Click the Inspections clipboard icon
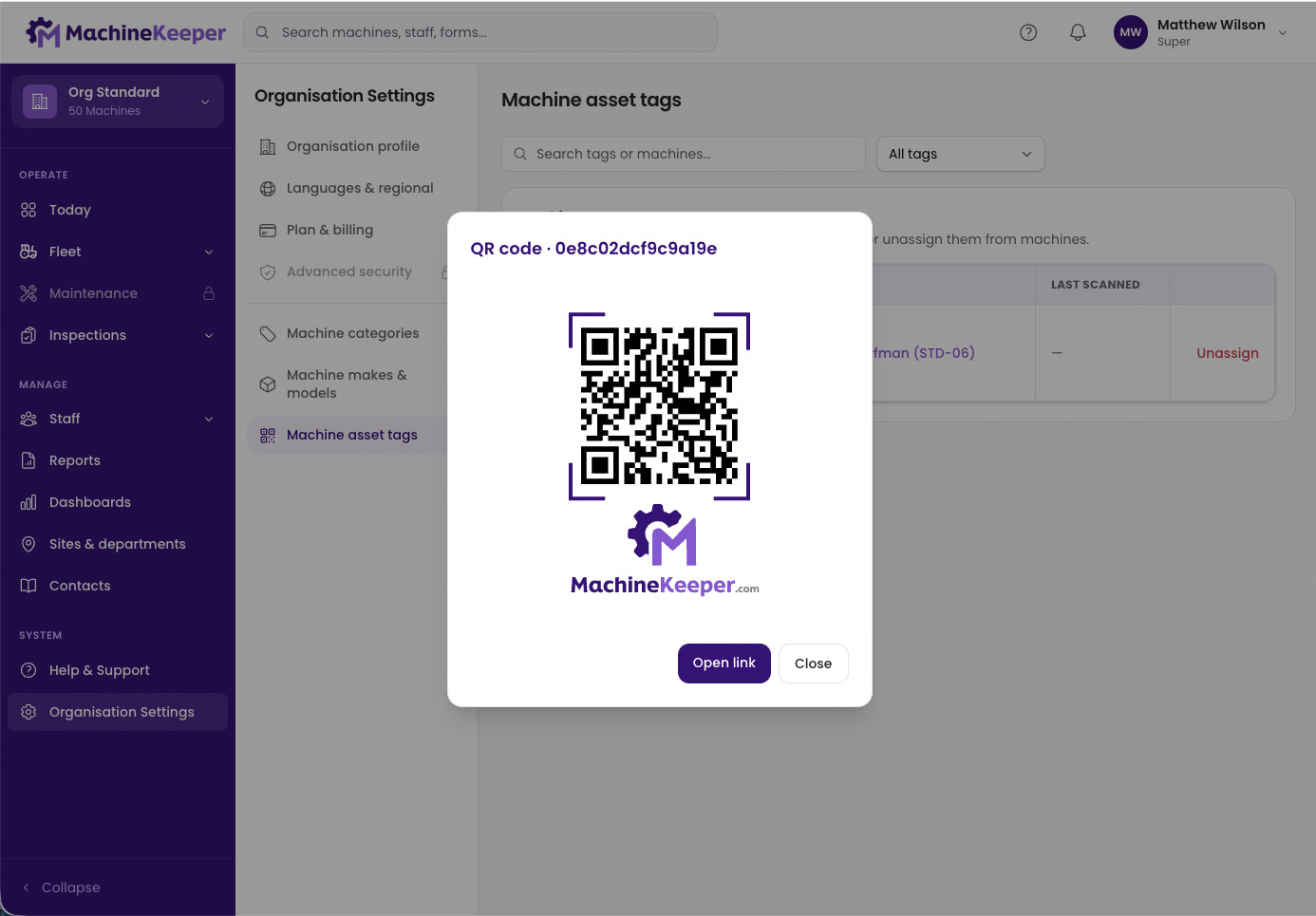The width and height of the screenshot is (1316, 916). 28,335
